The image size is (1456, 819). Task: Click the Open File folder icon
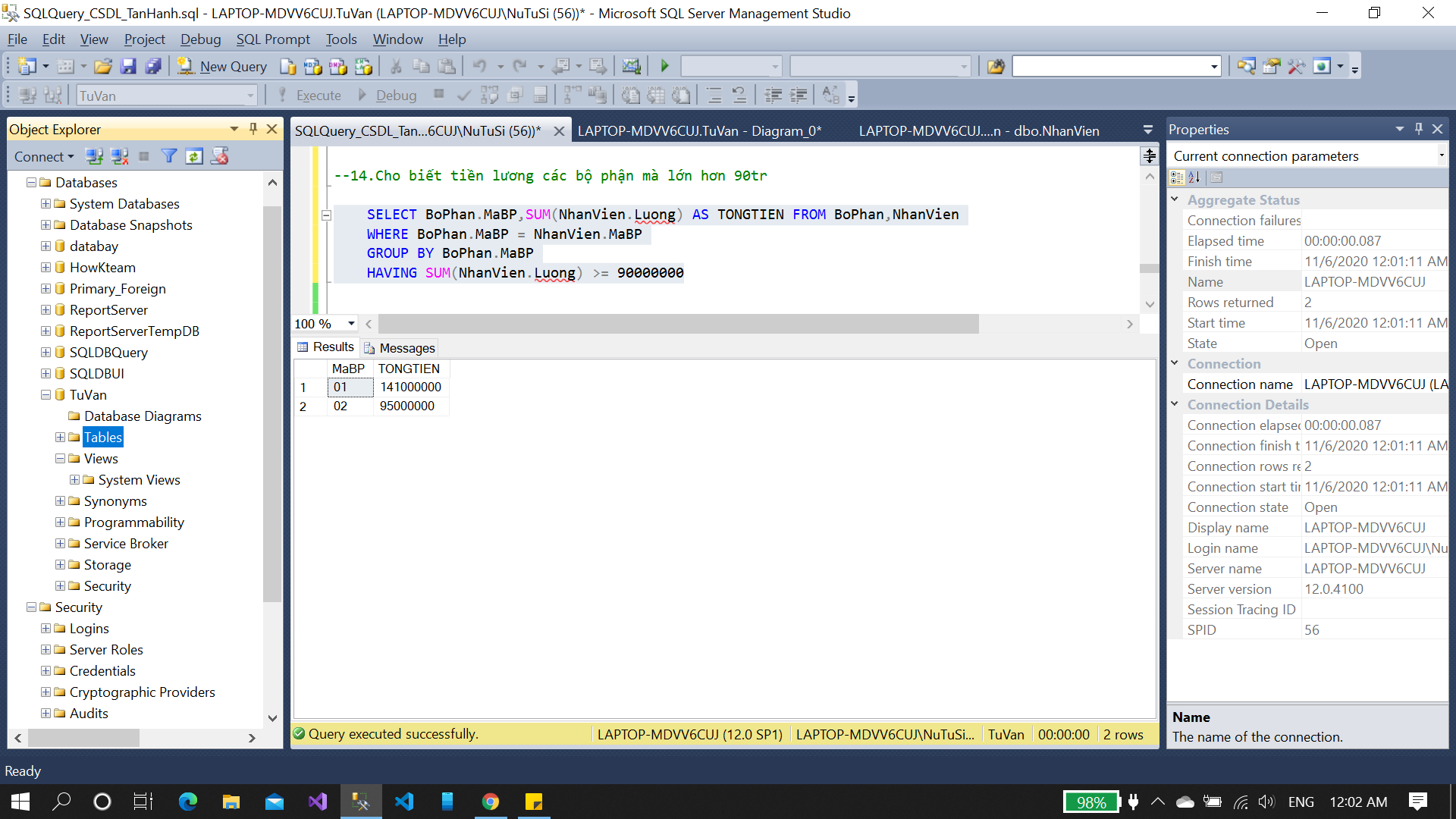coord(103,67)
